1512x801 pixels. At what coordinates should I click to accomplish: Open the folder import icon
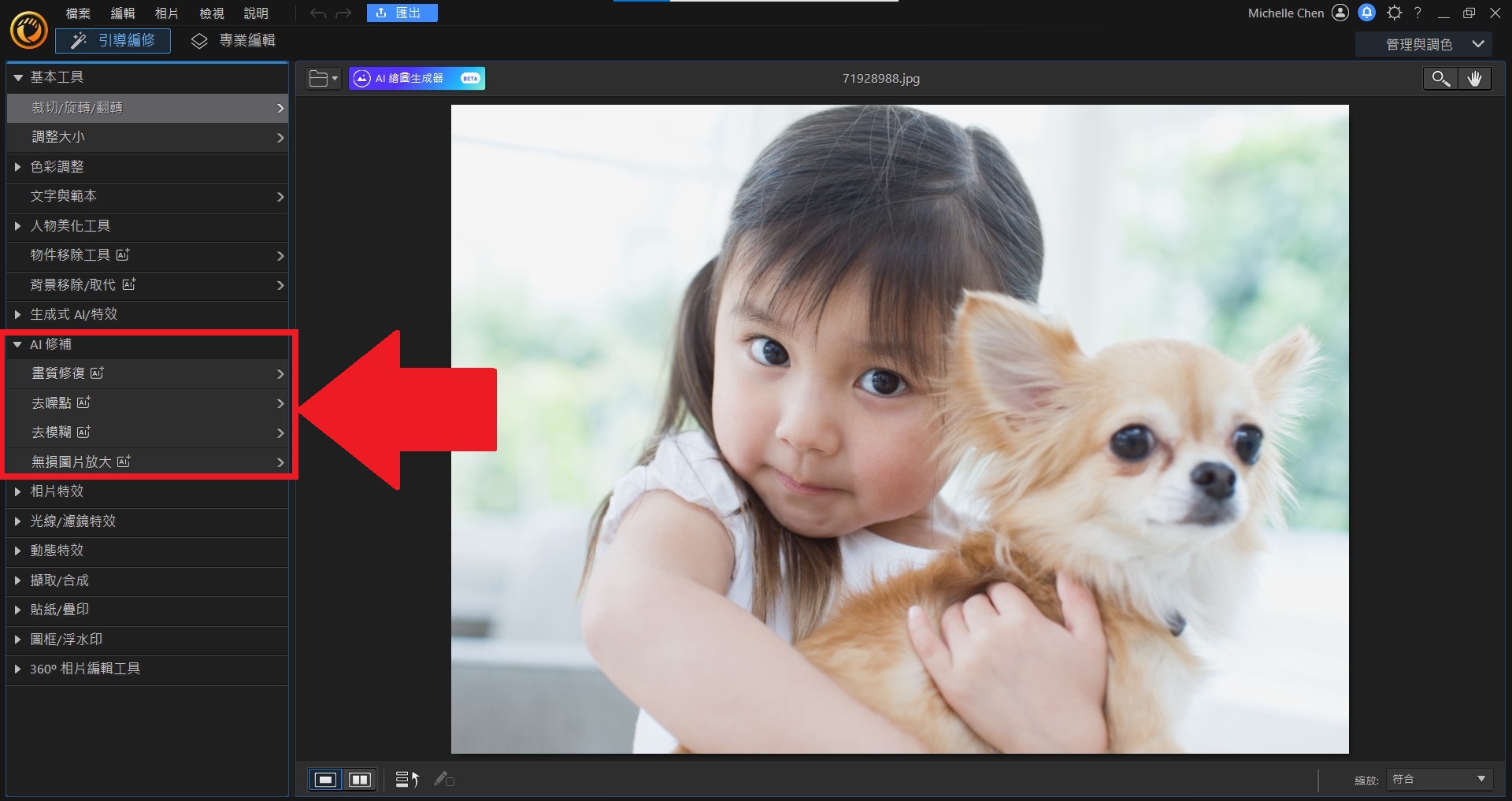coord(323,79)
